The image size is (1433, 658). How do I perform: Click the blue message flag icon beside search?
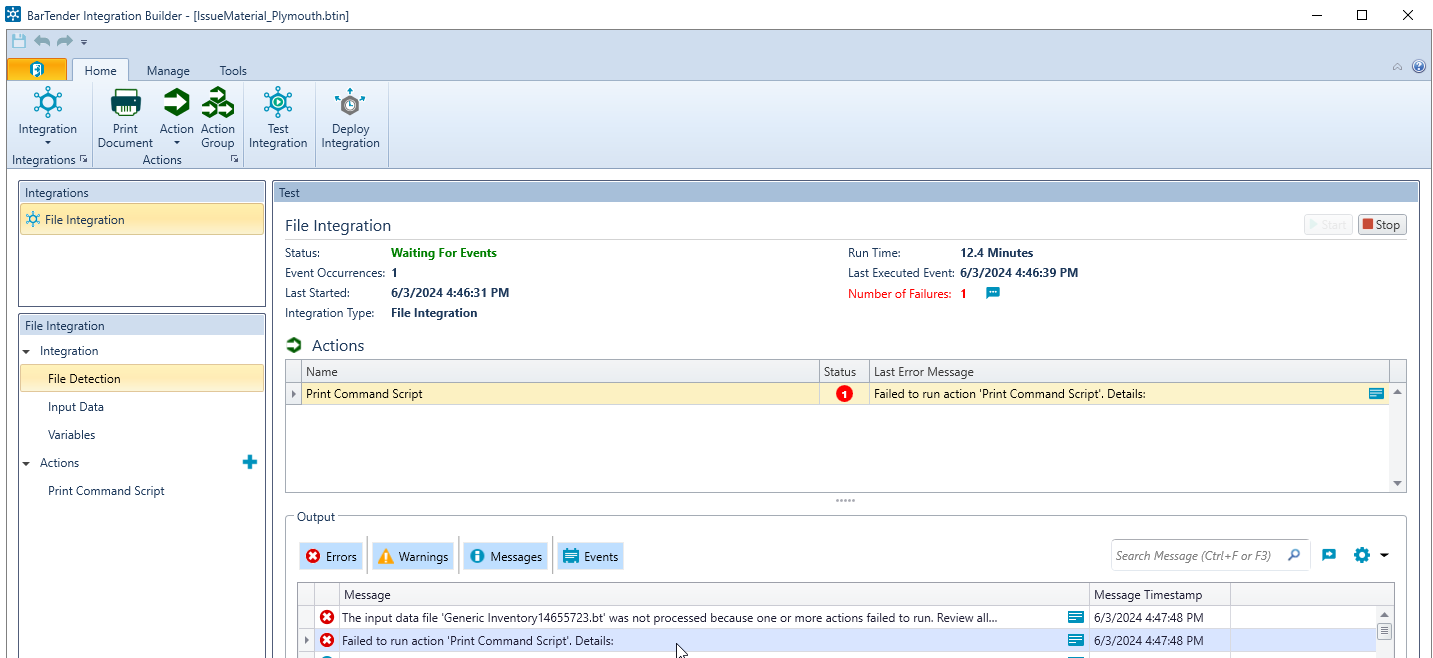1328,555
